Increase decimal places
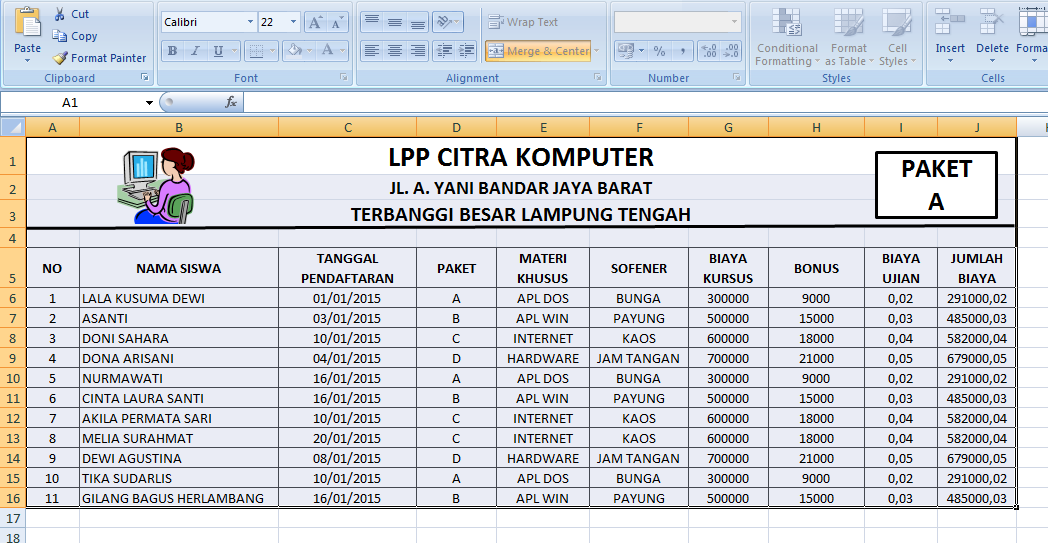This screenshot has height=543, width=1048. point(708,51)
